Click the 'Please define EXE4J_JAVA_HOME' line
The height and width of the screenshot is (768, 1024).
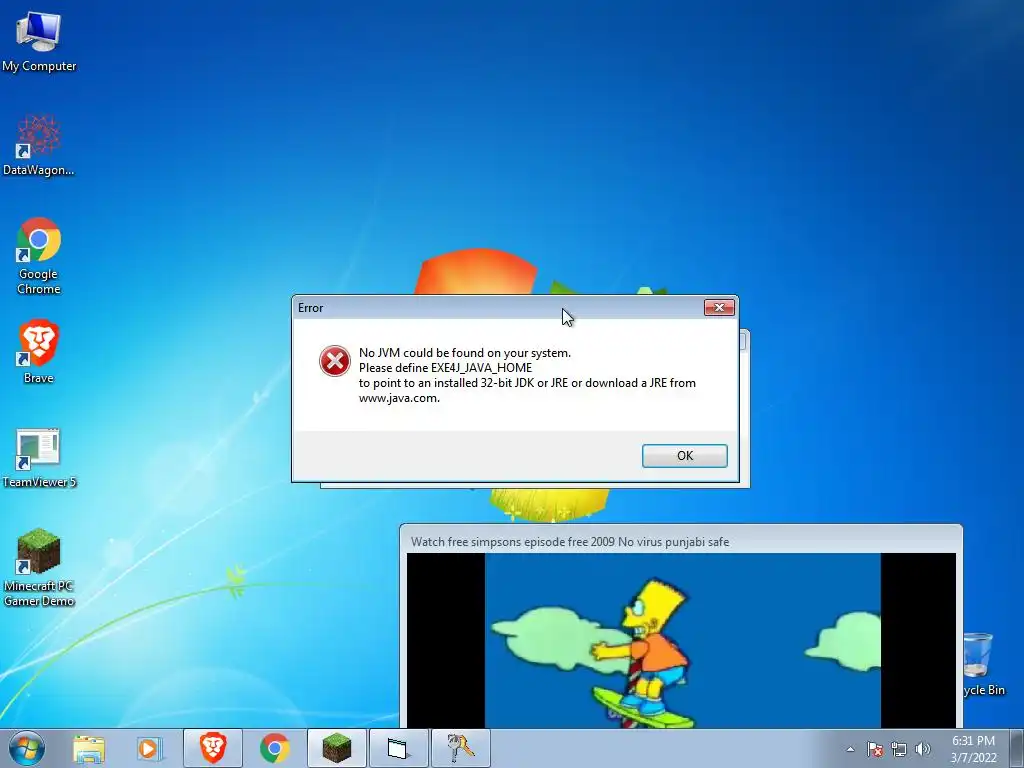(445, 368)
